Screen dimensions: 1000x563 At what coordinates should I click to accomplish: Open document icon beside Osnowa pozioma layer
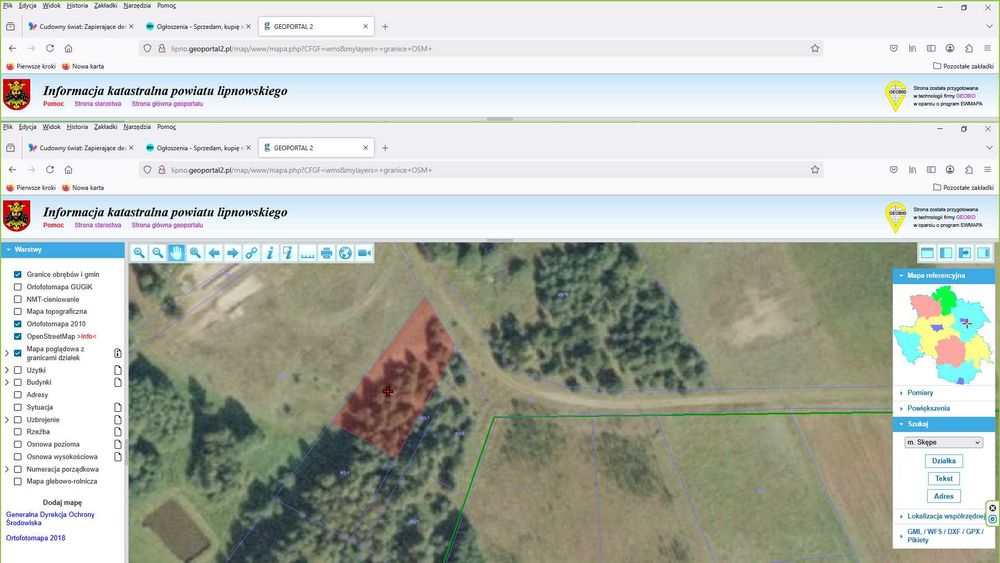(x=117, y=444)
